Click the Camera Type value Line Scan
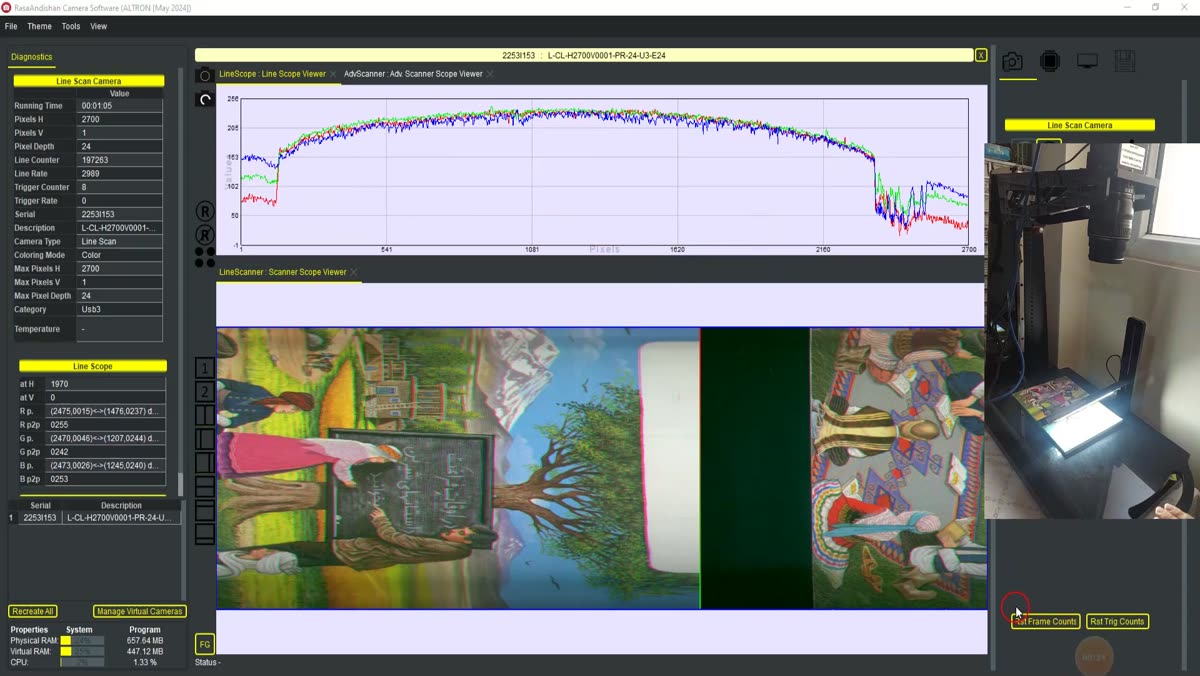The height and width of the screenshot is (676, 1200). [x=120, y=242]
